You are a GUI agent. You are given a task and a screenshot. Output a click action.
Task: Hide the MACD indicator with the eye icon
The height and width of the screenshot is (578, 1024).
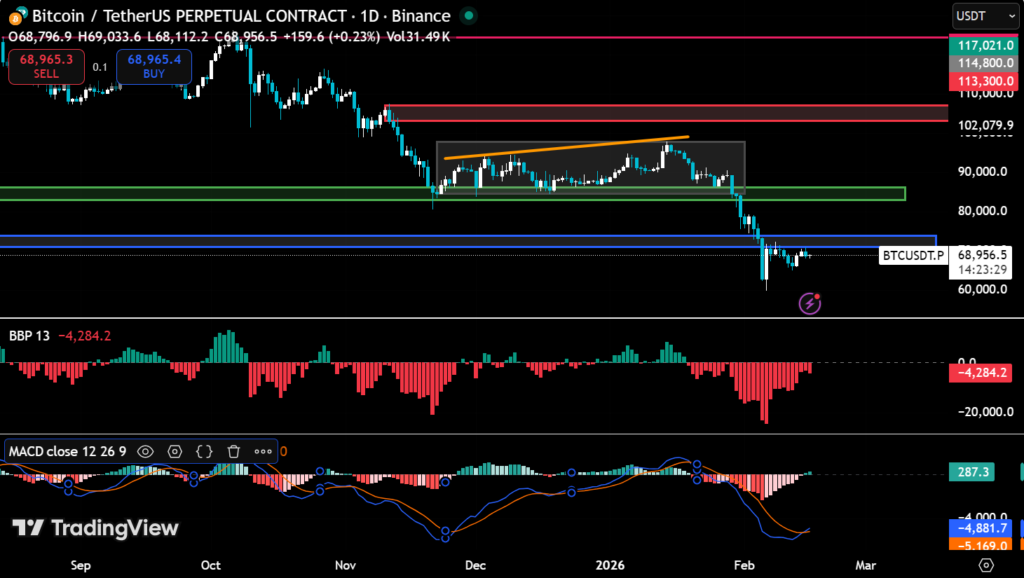point(145,452)
